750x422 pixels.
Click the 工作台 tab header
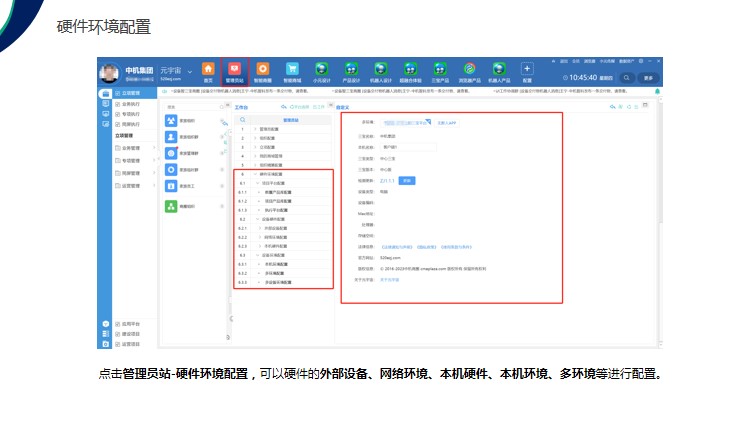click(242, 107)
